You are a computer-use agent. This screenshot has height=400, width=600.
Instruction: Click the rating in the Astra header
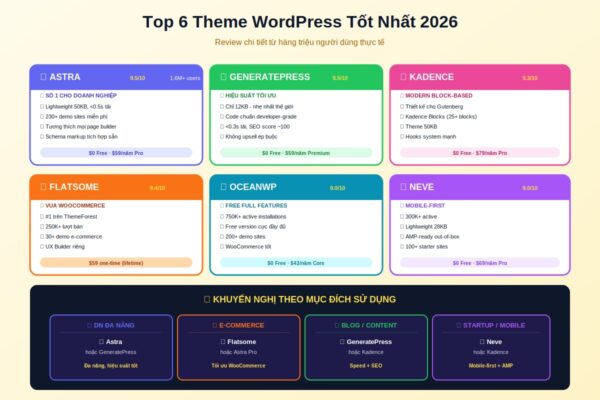[x=137, y=78]
